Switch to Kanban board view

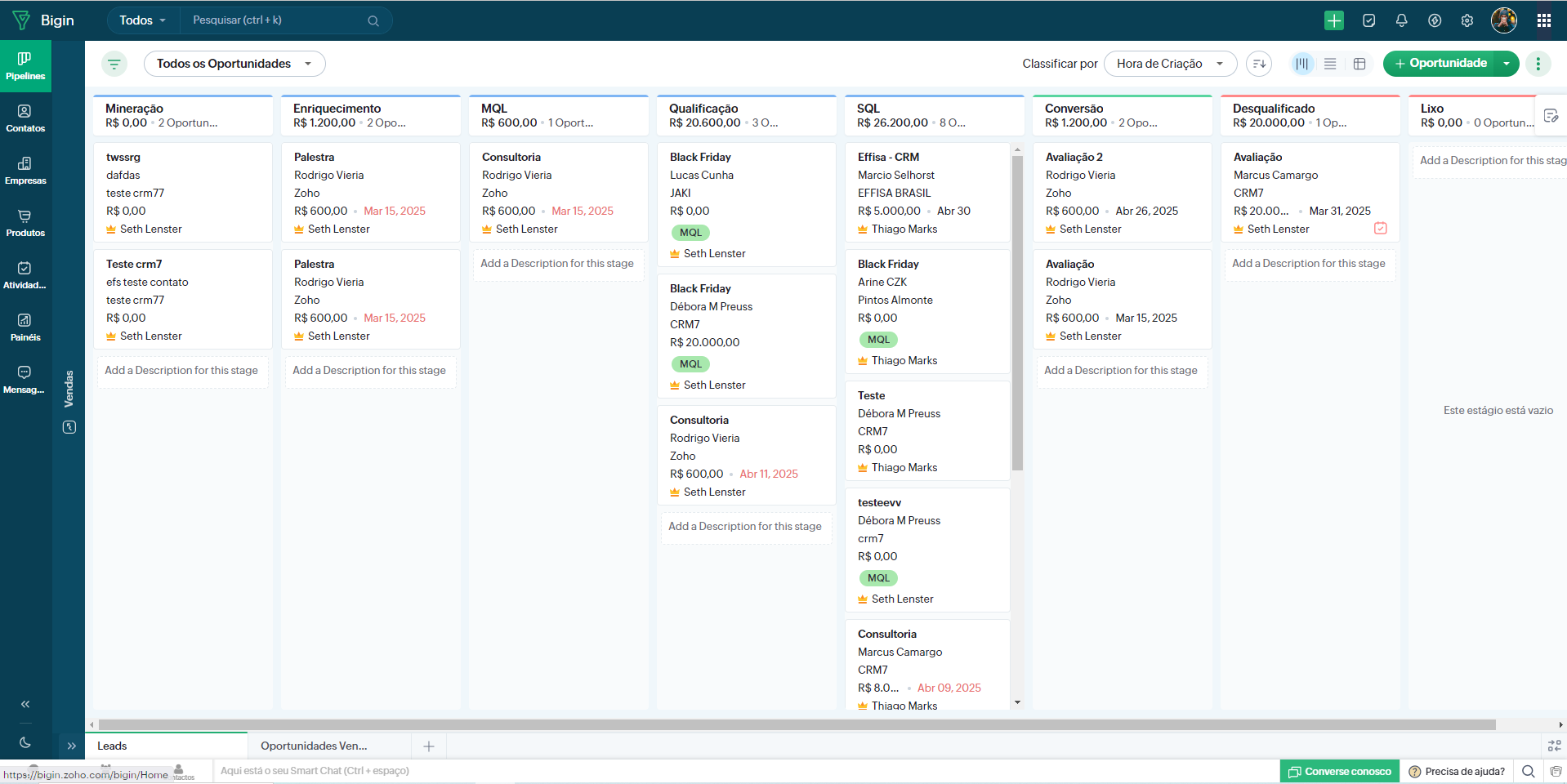click(1301, 64)
